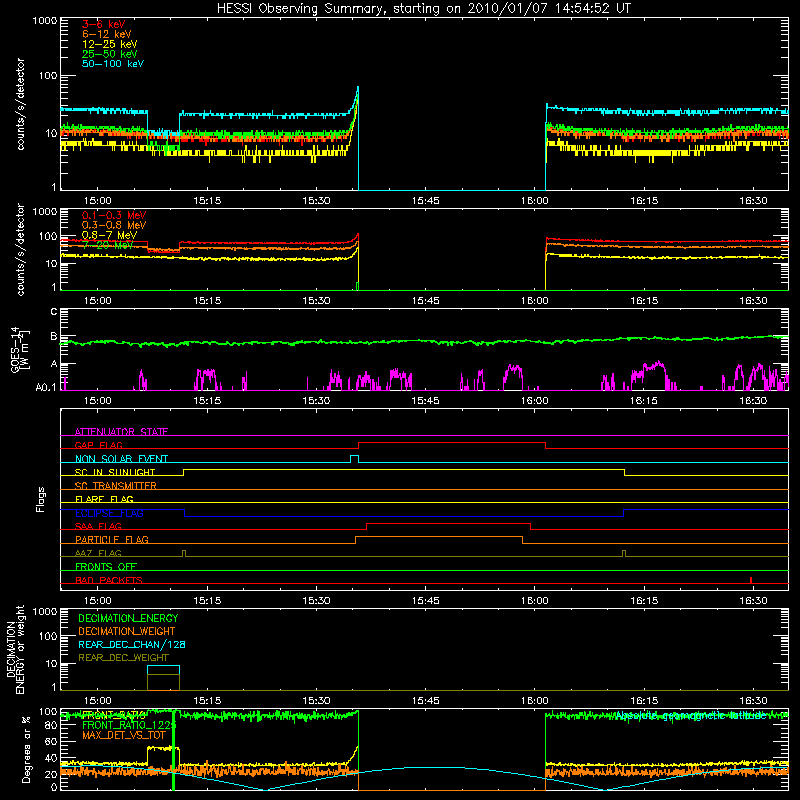Select the 3-6 keV legend label

pos(104,24)
